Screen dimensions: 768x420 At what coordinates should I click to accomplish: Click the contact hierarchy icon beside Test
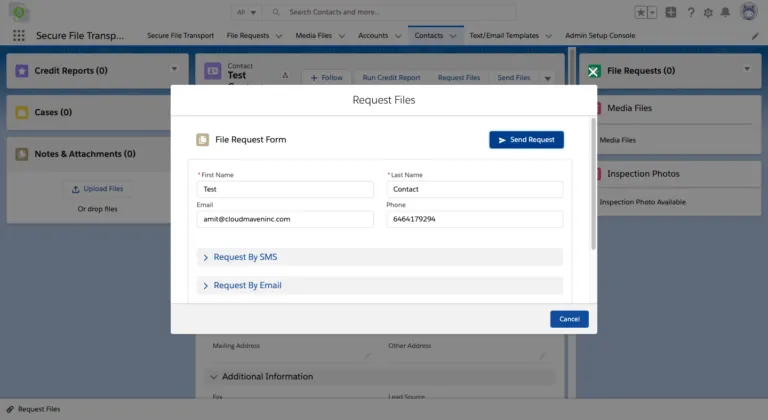(285, 75)
